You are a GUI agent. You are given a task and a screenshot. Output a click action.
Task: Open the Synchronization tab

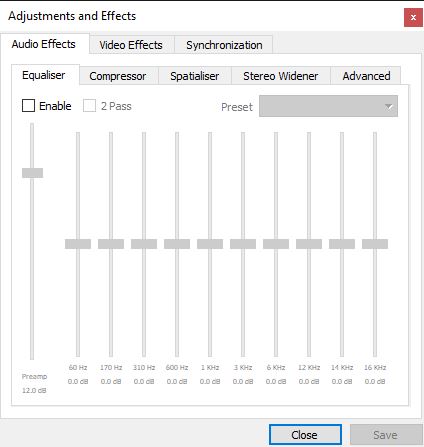click(224, 45)
